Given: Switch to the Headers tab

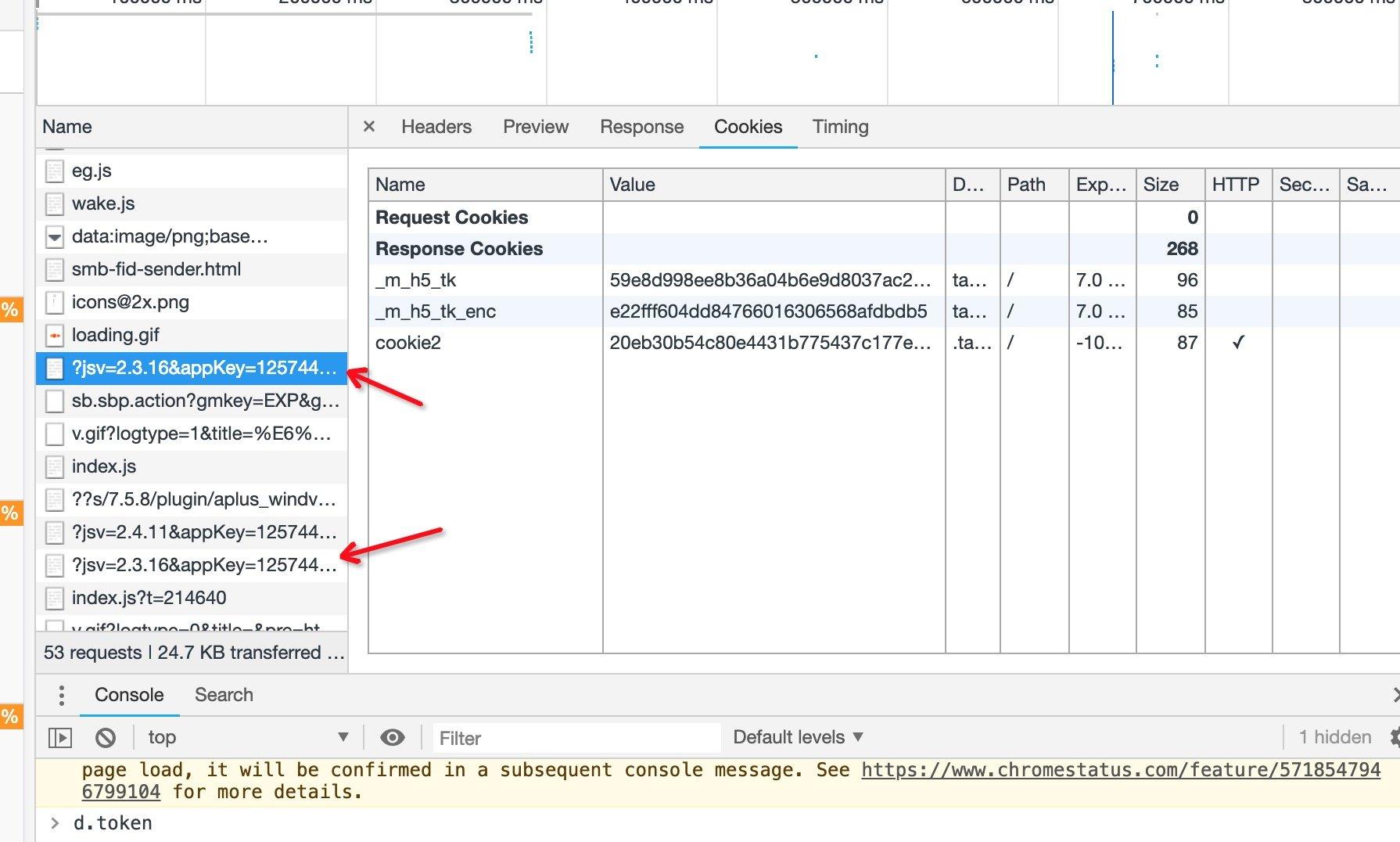Looking at the screenshot, I should 436,127.
